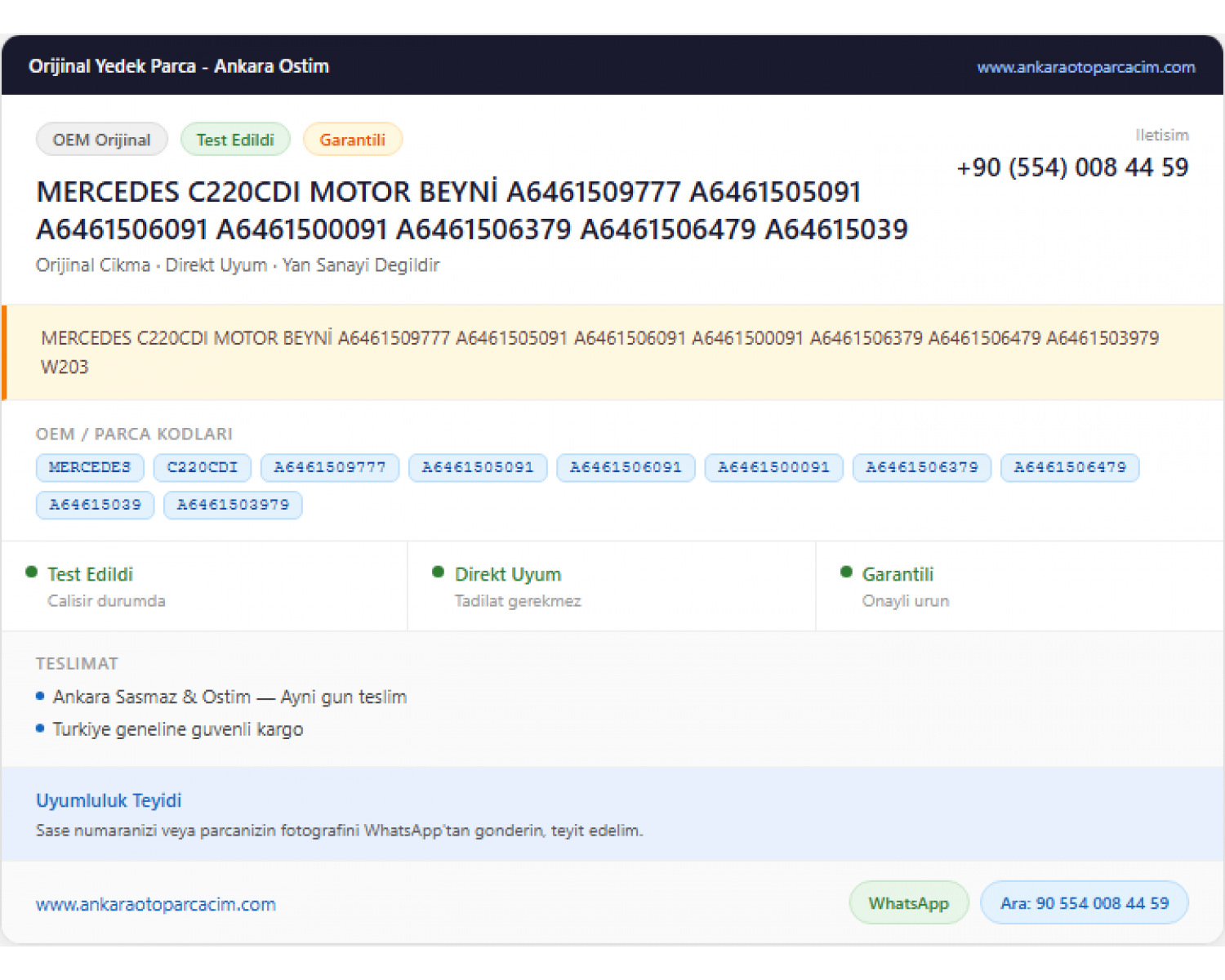Select the green Test Edildi badge
The image size is (1225, 980).
pos(235,140)
